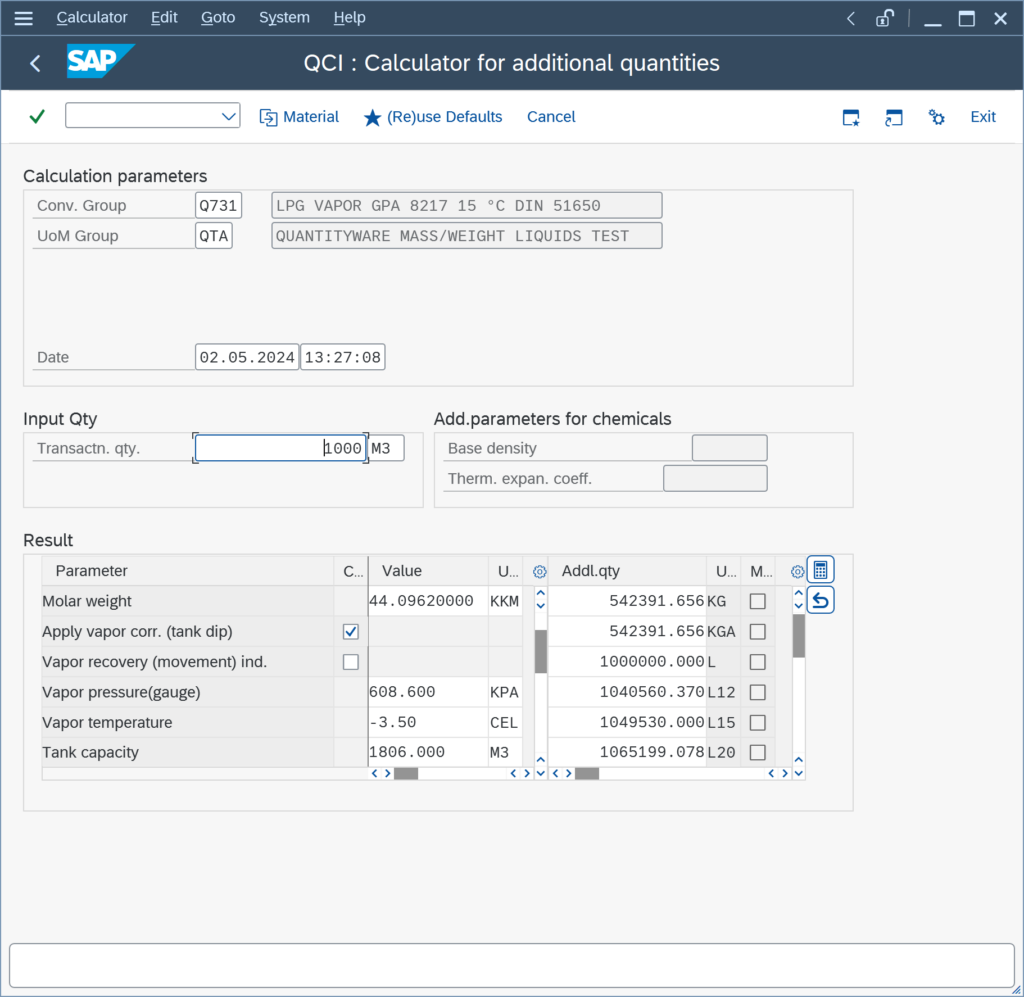The width and height of the screenshot is (1024, 997).
Task: Open the Addl.qty table settings gear icon
Action: click(x=797, y=572)
